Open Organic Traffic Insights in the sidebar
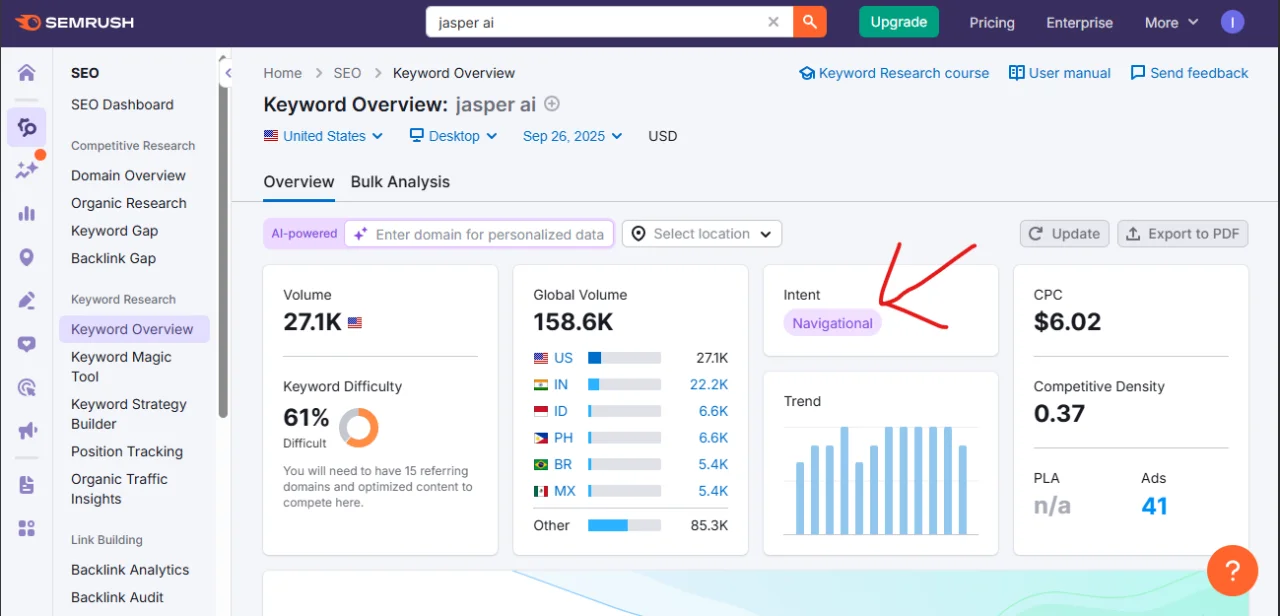The width and height of the screenshot is (1280, 616). point(119,489)
